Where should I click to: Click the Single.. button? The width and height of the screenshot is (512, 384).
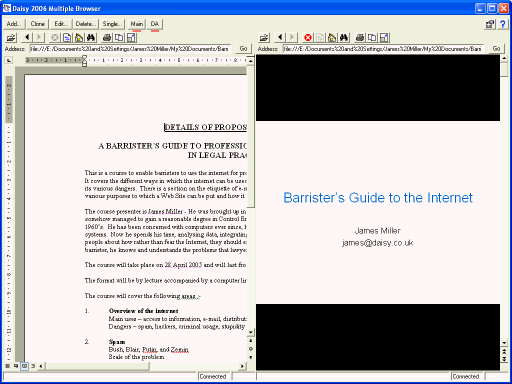click(x=112, y=24)
